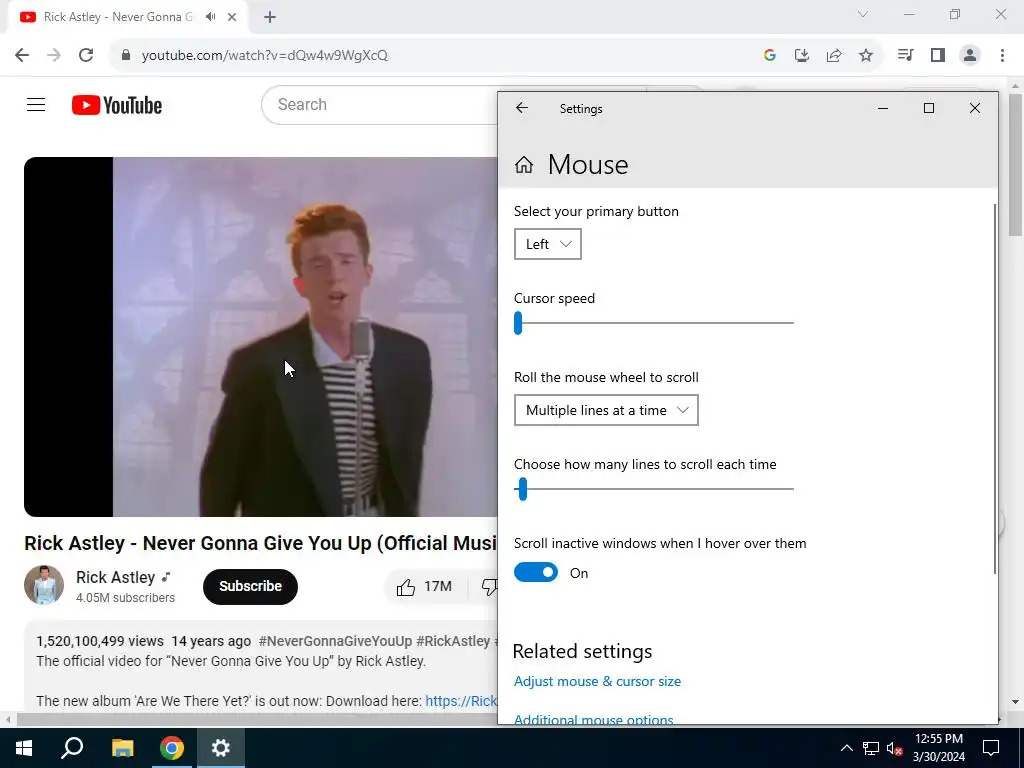Viewport: 1024px width, 768px height.
Task: Click in the YouTube Search box
Action: point(379,104)
